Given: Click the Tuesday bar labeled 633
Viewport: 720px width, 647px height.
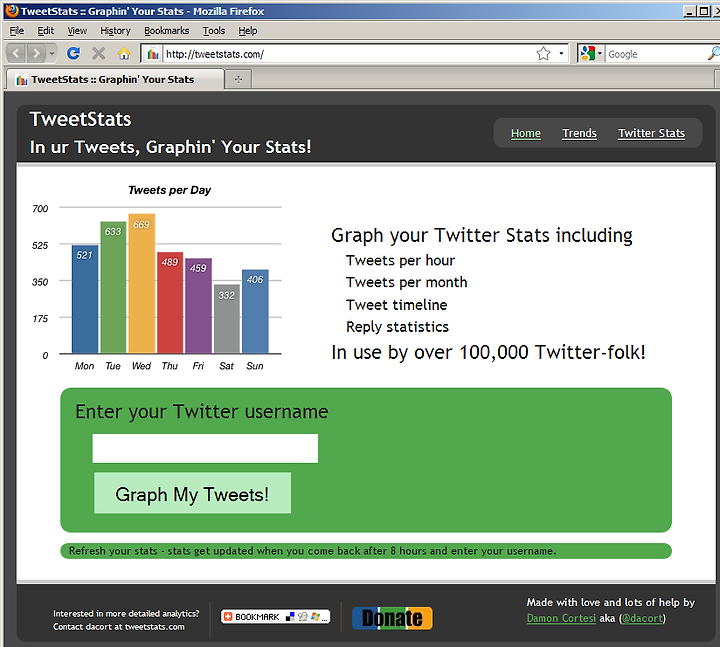Looking at the screenshot, I should click(113, 287).
